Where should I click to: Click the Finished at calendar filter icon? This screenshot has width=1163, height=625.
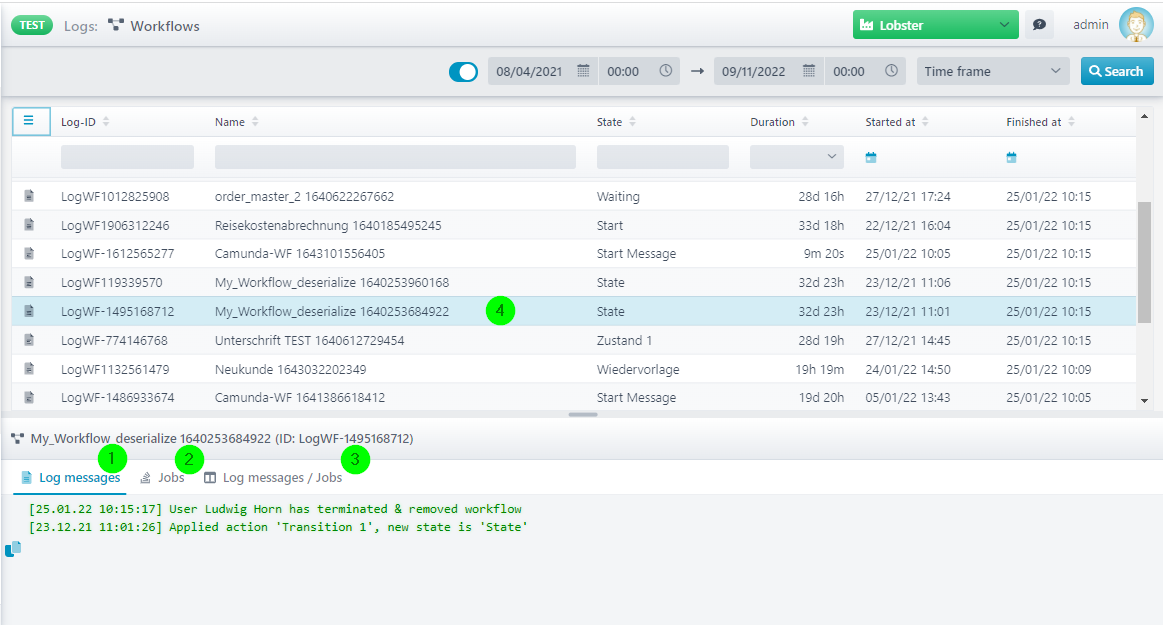[x=1011, y=157]
